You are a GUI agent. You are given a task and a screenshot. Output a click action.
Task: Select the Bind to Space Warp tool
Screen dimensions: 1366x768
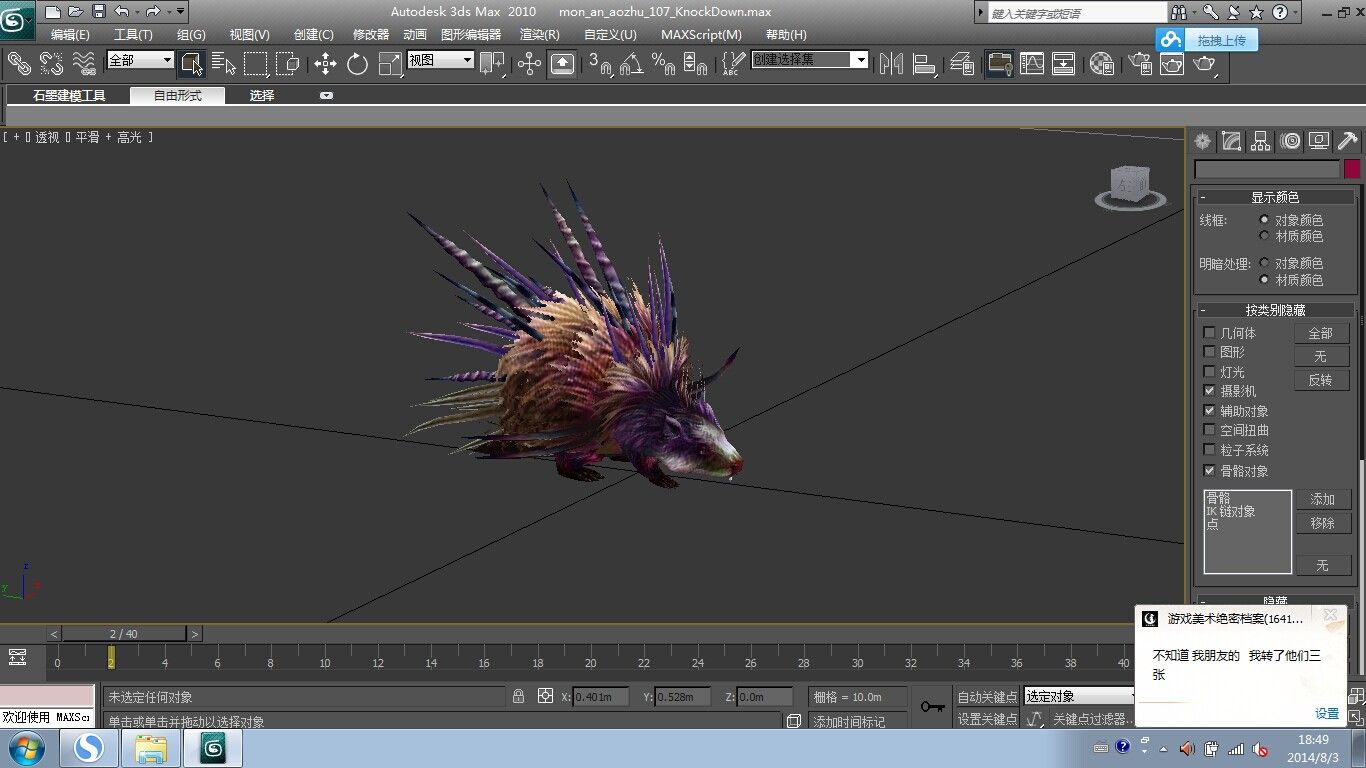84,63
